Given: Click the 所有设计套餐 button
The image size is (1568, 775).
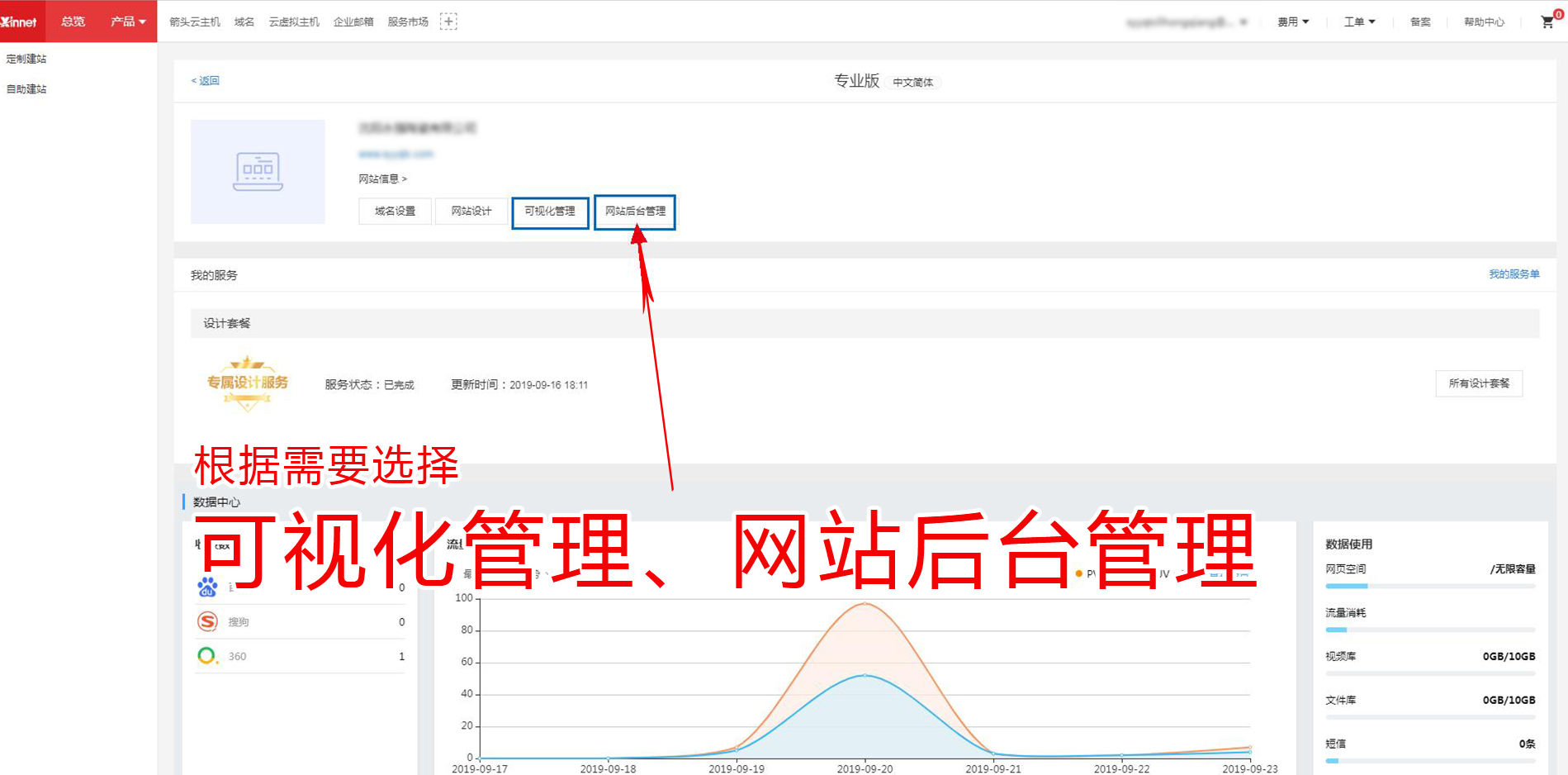Looking at the screenshot, I should [x=1479, y=383].
